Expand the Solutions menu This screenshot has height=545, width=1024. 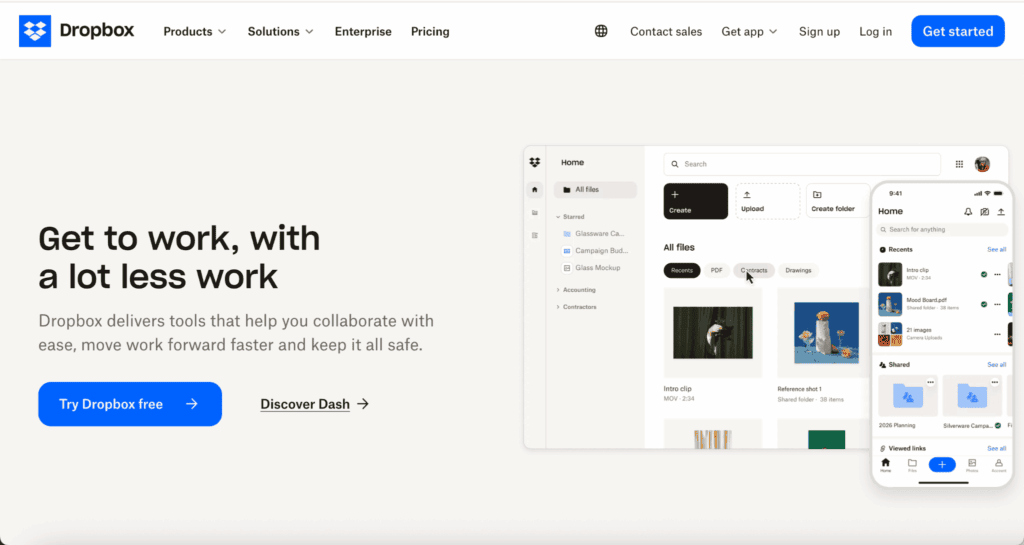coord(280,31)
